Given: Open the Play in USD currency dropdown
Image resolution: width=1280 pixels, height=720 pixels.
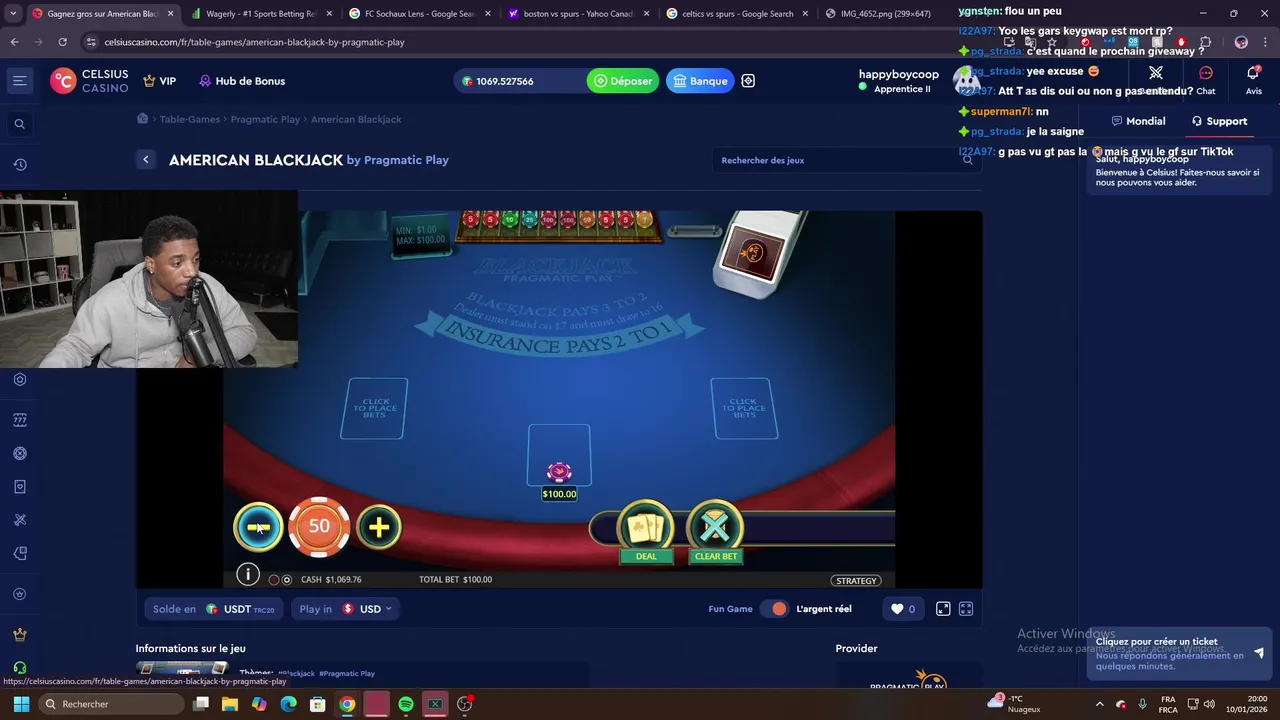Looking at the screenshot, I should (345, 608).
